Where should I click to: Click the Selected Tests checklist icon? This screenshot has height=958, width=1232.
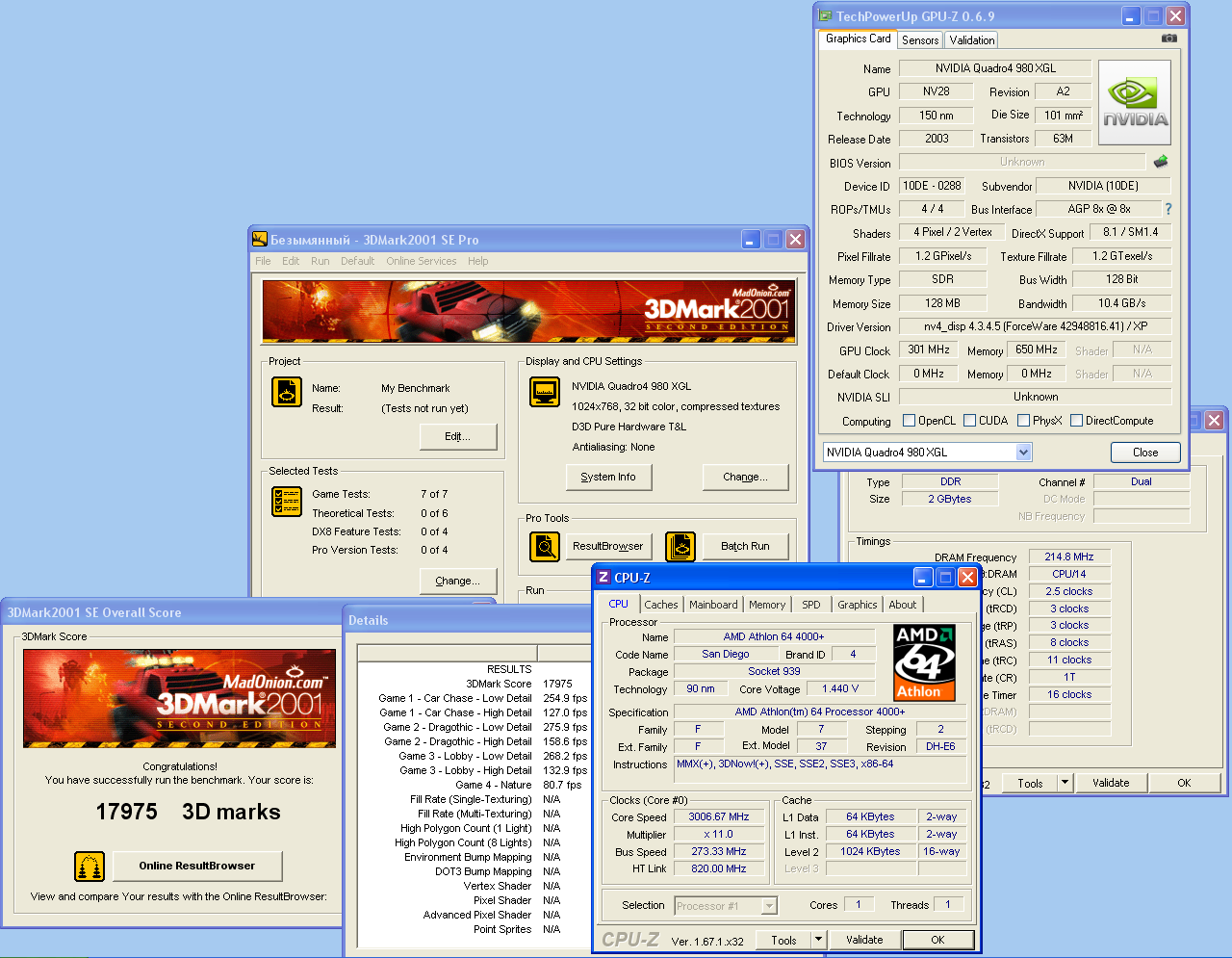(x=287, y=502)
